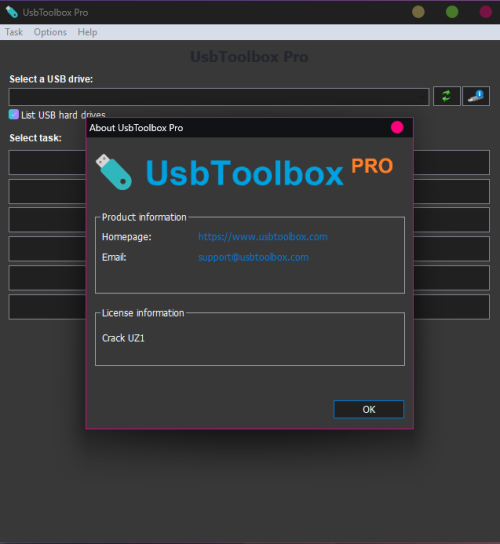Screen dimensions: 500x544
Task: Click the UsbToolbox PRO logo text in dialog
Action: [269, 172]
